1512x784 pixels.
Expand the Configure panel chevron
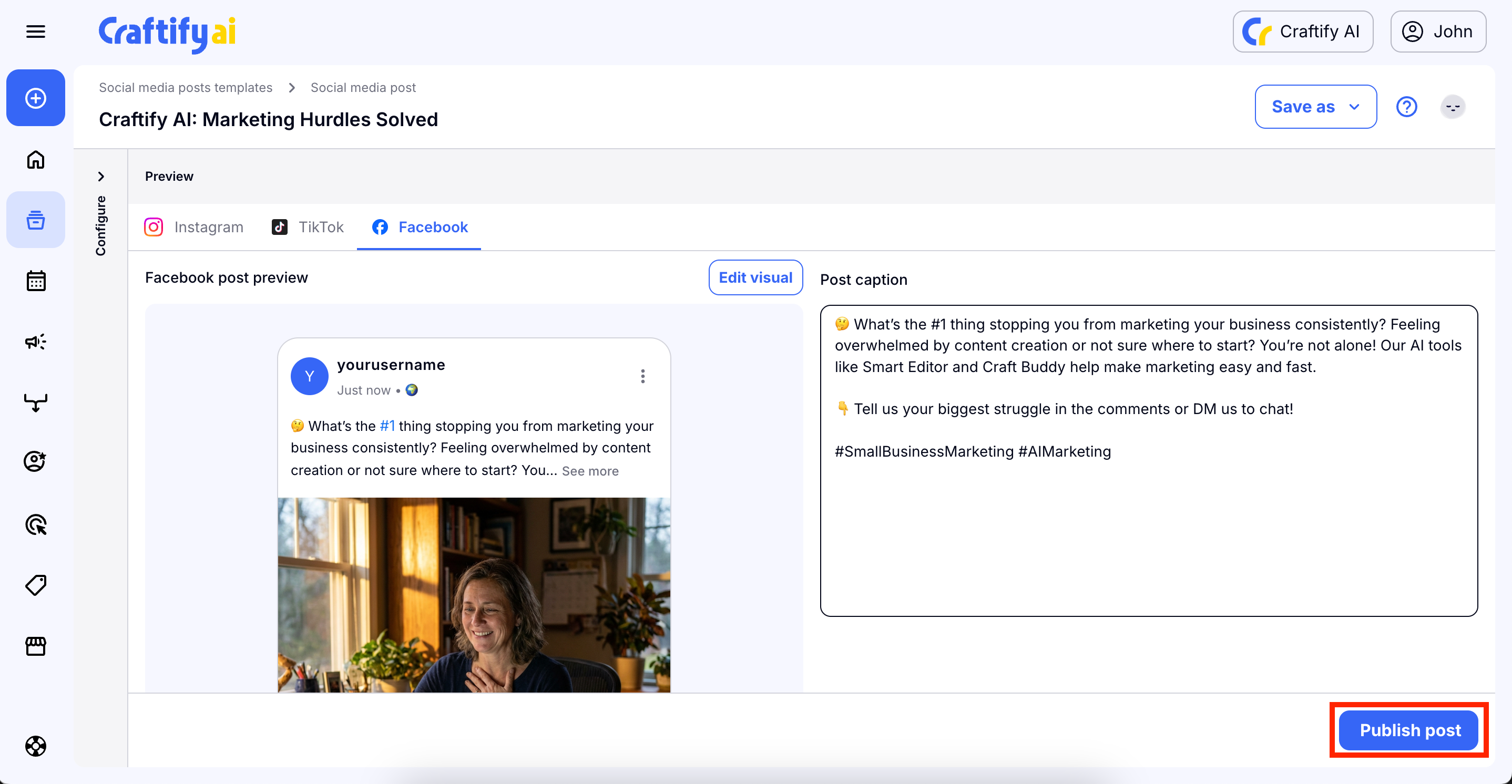101,177
